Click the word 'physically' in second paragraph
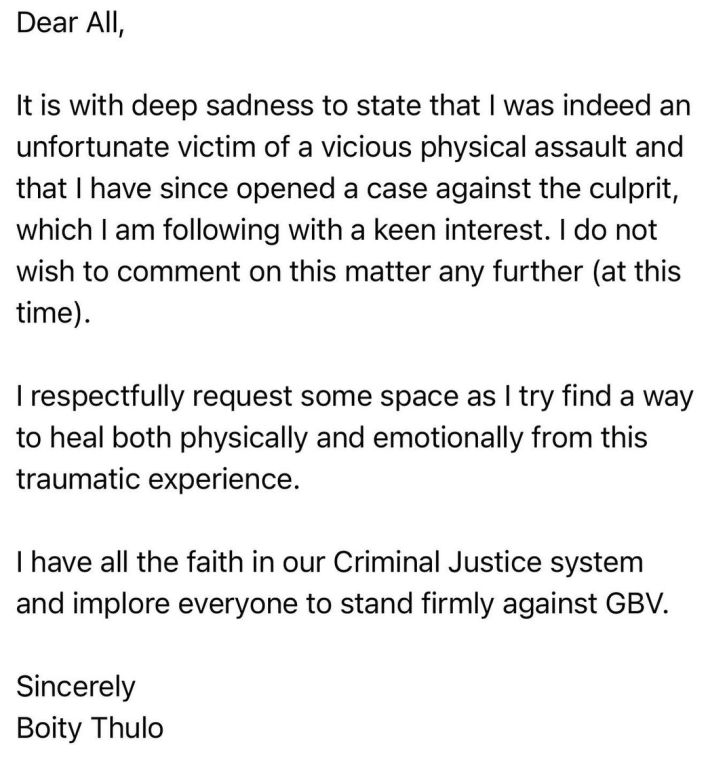 pyautogui.click(x=244, y=438)
